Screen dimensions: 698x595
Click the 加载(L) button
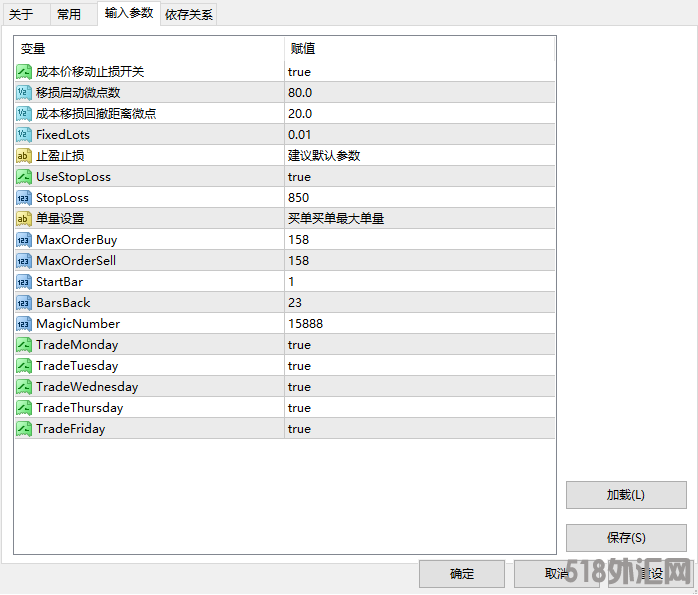[626, 495]
